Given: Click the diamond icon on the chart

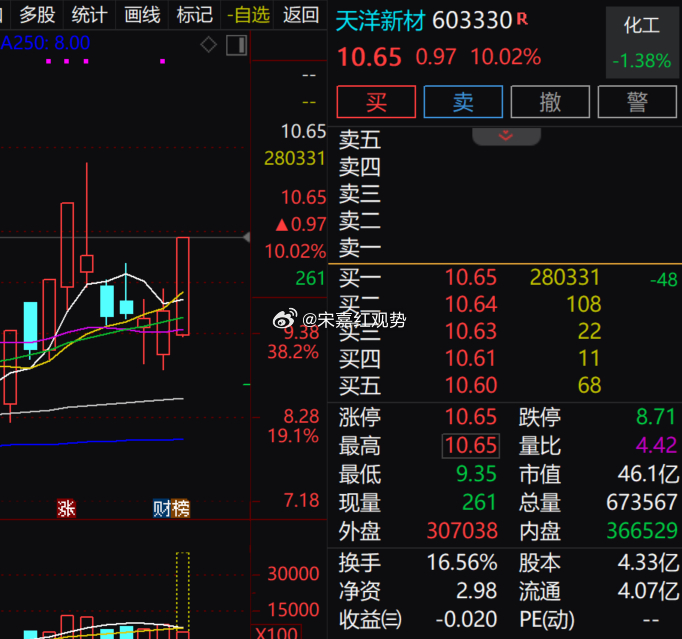Looking at the screenshot, I should pyautogui.click(x=208, y=44).
